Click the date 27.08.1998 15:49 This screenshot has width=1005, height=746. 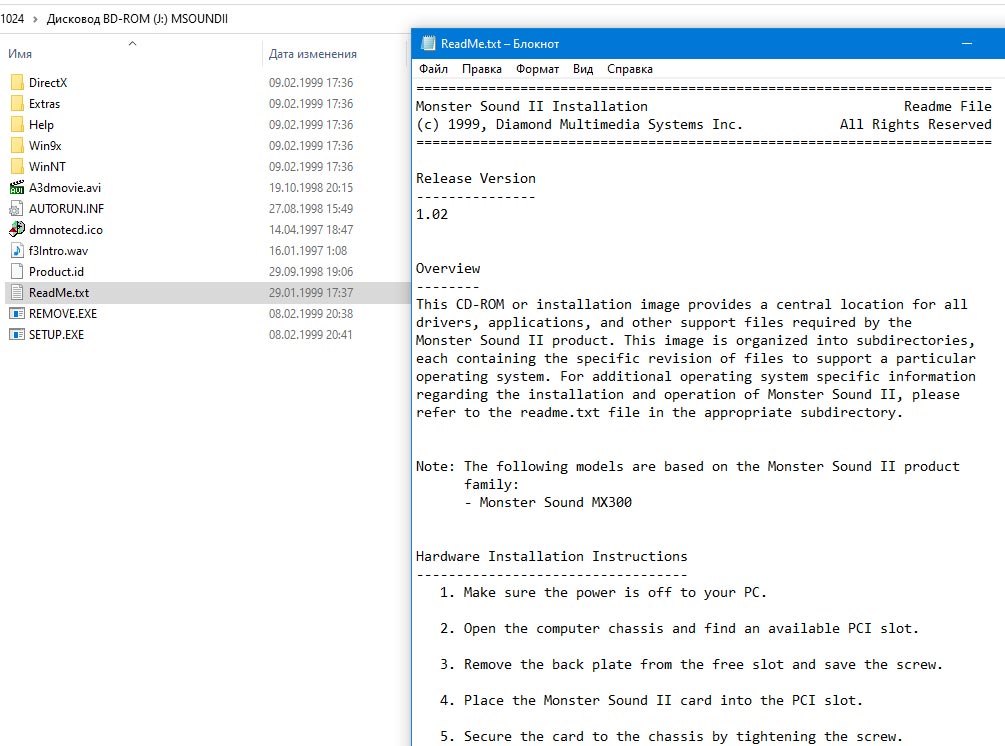[311, 209]
